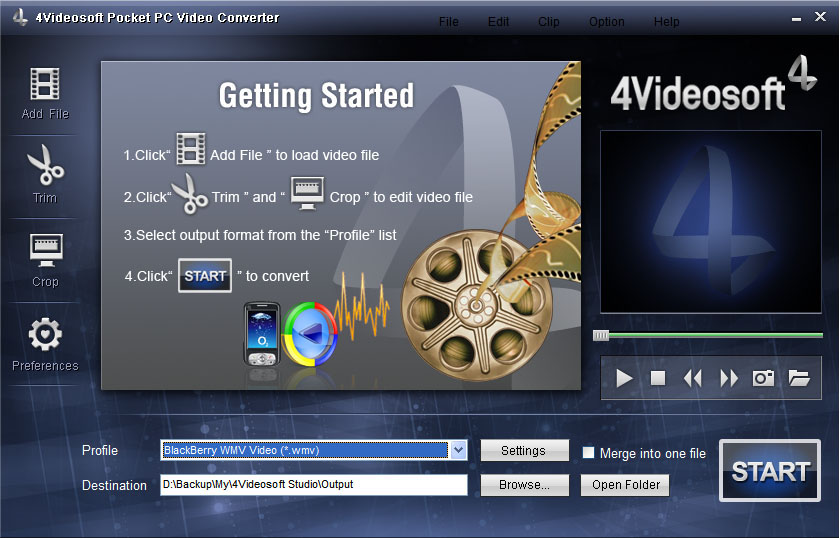Stop video playback
Screen dimensions: 840x538
pos(658,378)
